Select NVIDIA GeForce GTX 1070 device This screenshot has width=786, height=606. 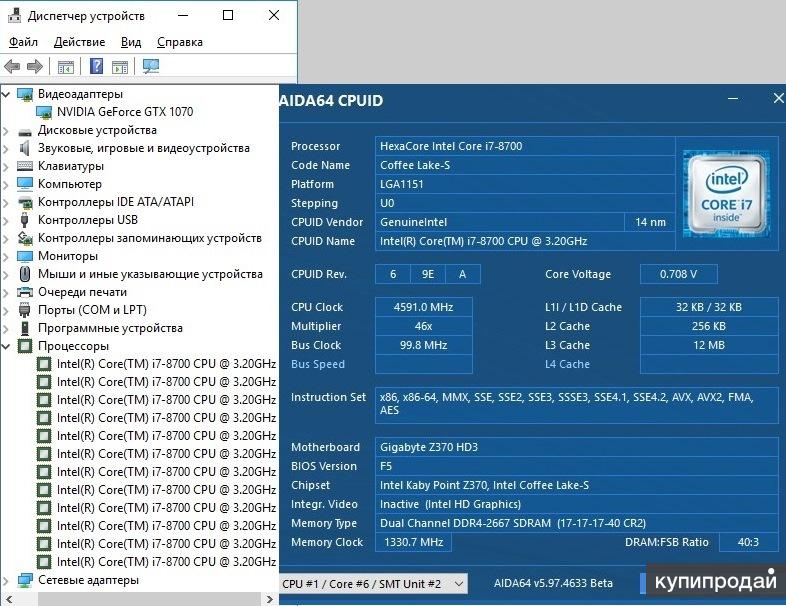tap(125, 112)
